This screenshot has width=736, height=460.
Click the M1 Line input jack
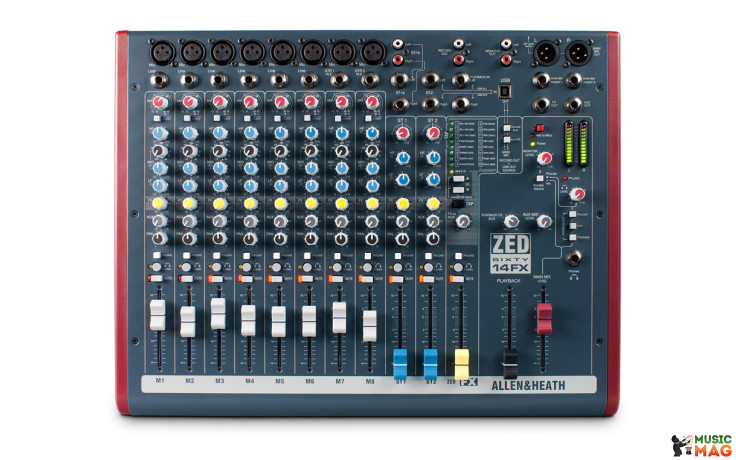tap(159, 80)
